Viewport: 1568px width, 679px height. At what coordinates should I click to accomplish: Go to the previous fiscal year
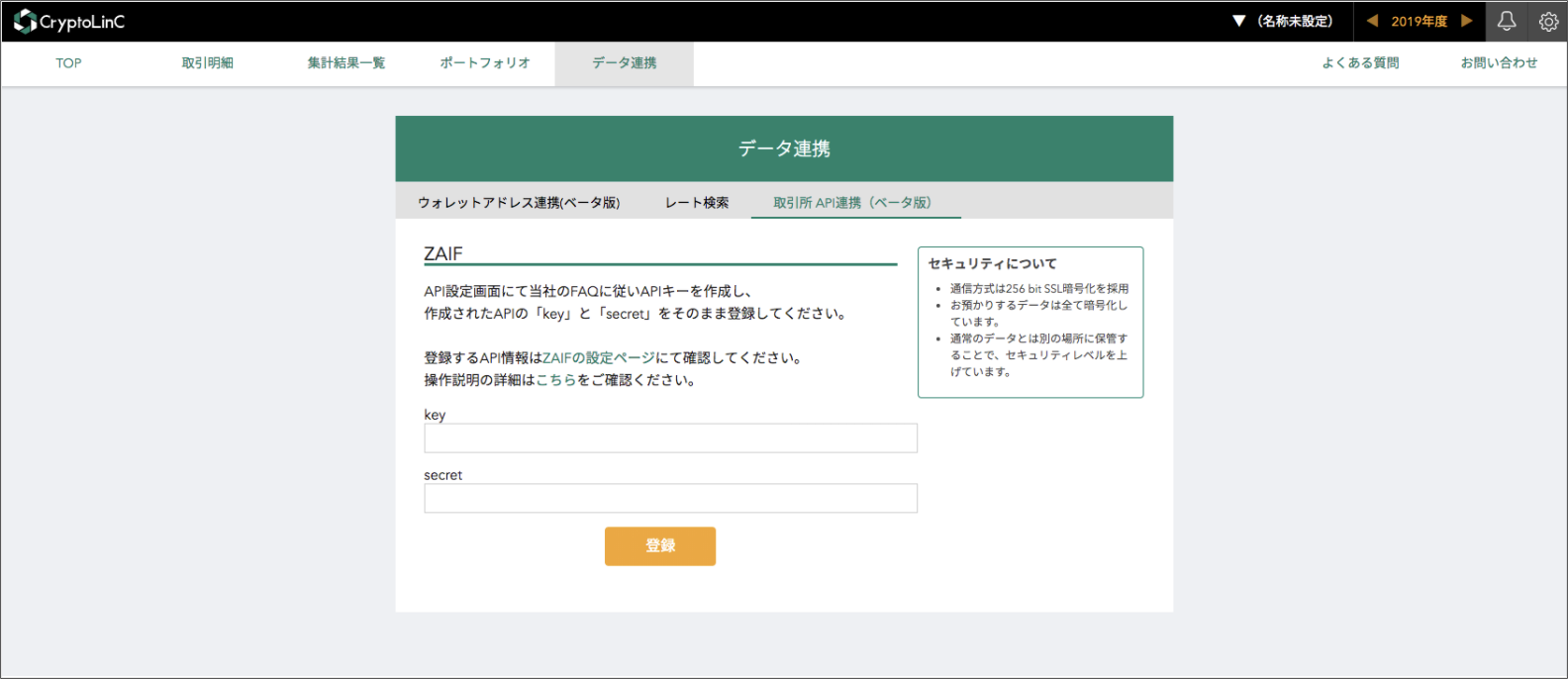tap(1372, 21)
